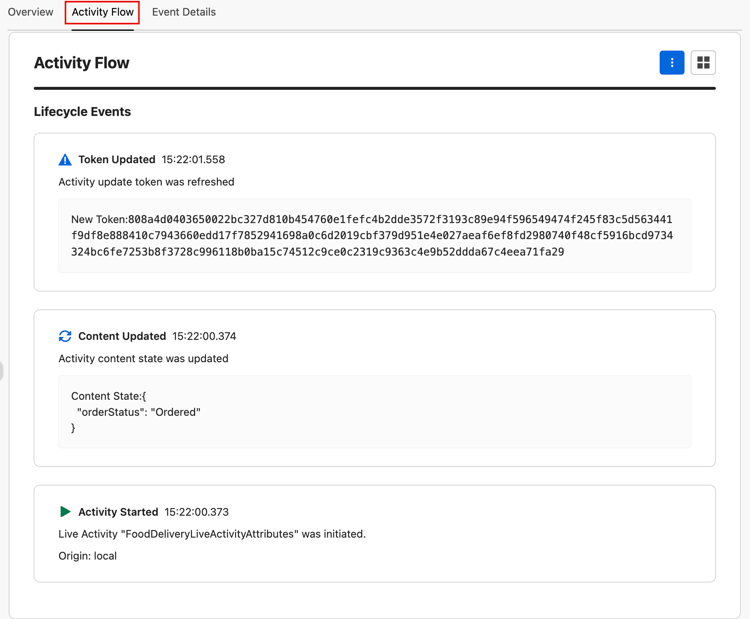This screenshot has width=750, height=619.
Task: Click the Content State JSON box
Action: tap(375, 412)
